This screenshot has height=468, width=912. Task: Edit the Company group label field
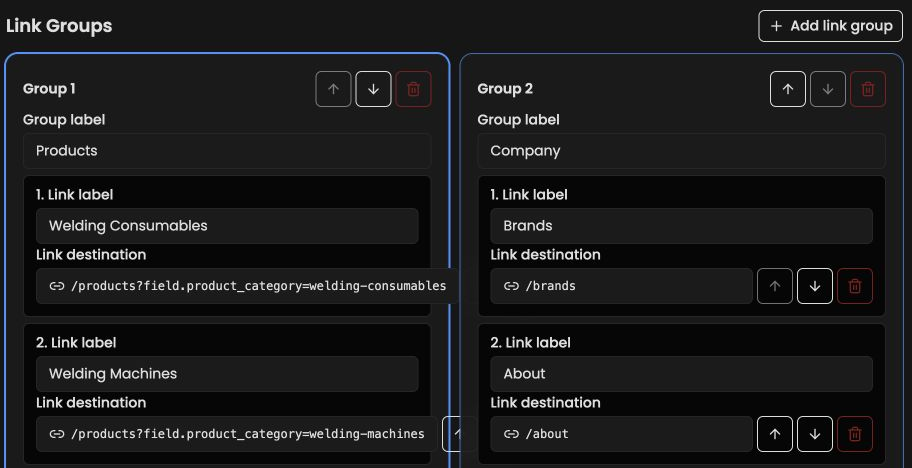tap(681, 151)
